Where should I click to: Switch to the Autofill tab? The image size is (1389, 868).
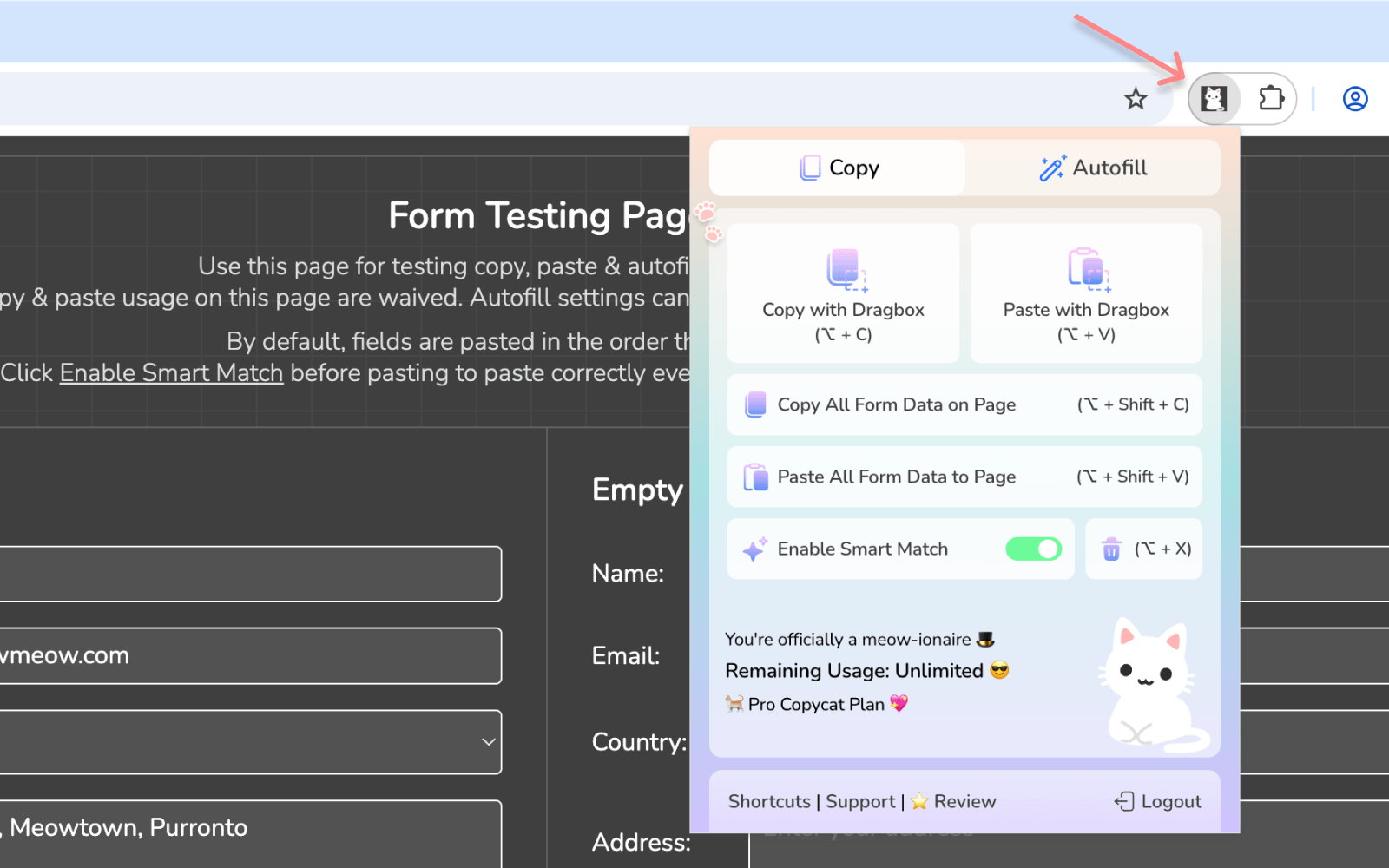pyautogui.click(x=1093, y=168)
